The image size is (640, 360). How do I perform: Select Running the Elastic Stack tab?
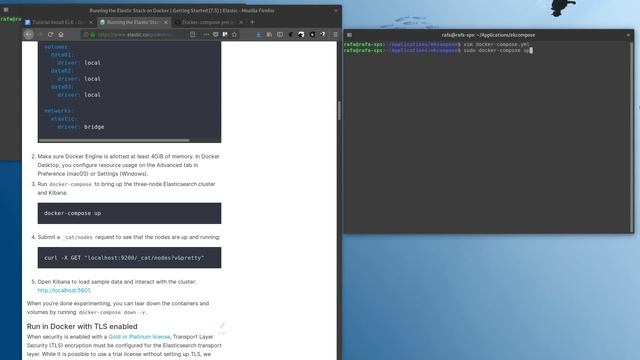point(134,22)
